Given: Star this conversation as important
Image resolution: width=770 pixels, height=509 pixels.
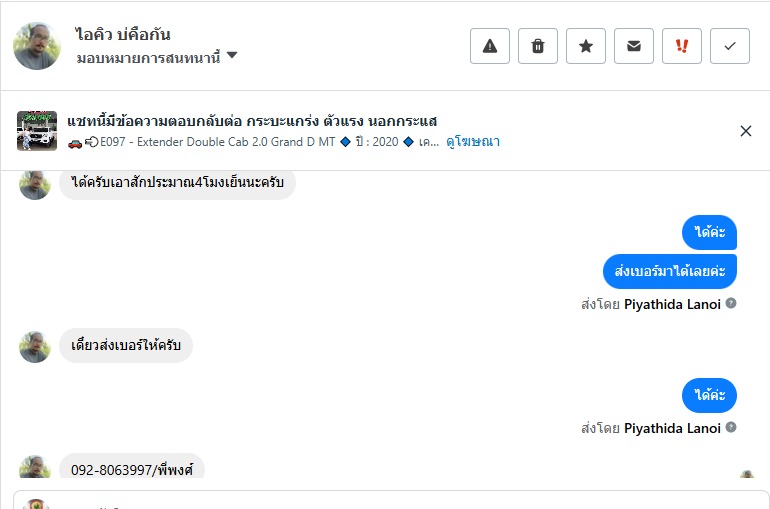Looking at the screenshot, I should coord(586,46).
